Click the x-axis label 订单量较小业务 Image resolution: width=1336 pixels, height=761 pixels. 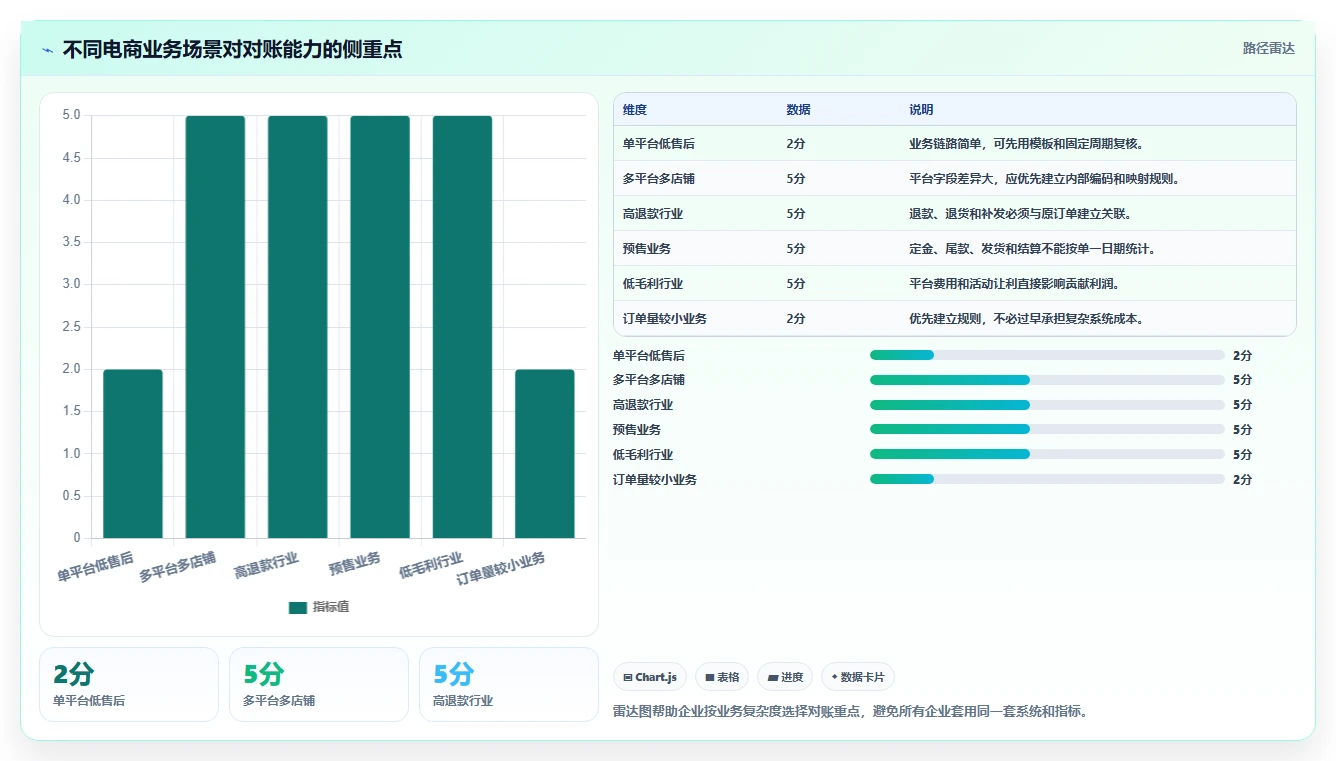click(x=501, y=568)
